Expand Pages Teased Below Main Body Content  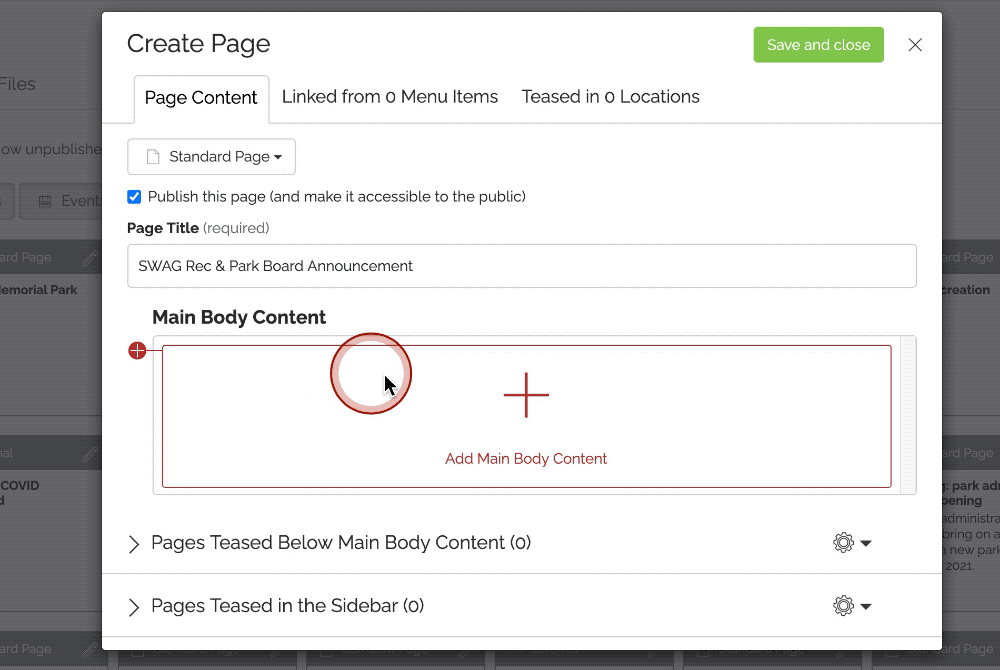pyautogui.click(x=134, y=544)
